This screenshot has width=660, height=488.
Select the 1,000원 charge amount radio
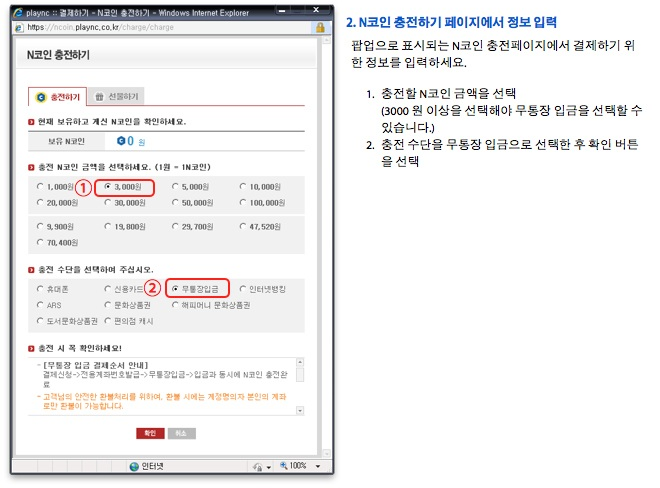point(40,187)
